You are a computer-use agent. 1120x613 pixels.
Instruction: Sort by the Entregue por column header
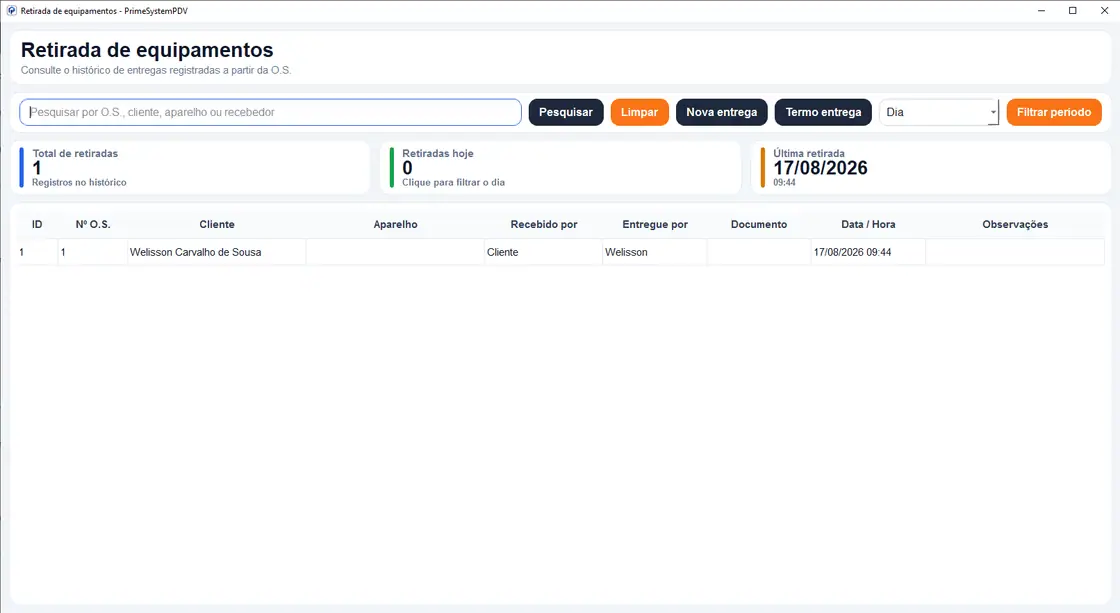tap(655, 224)
